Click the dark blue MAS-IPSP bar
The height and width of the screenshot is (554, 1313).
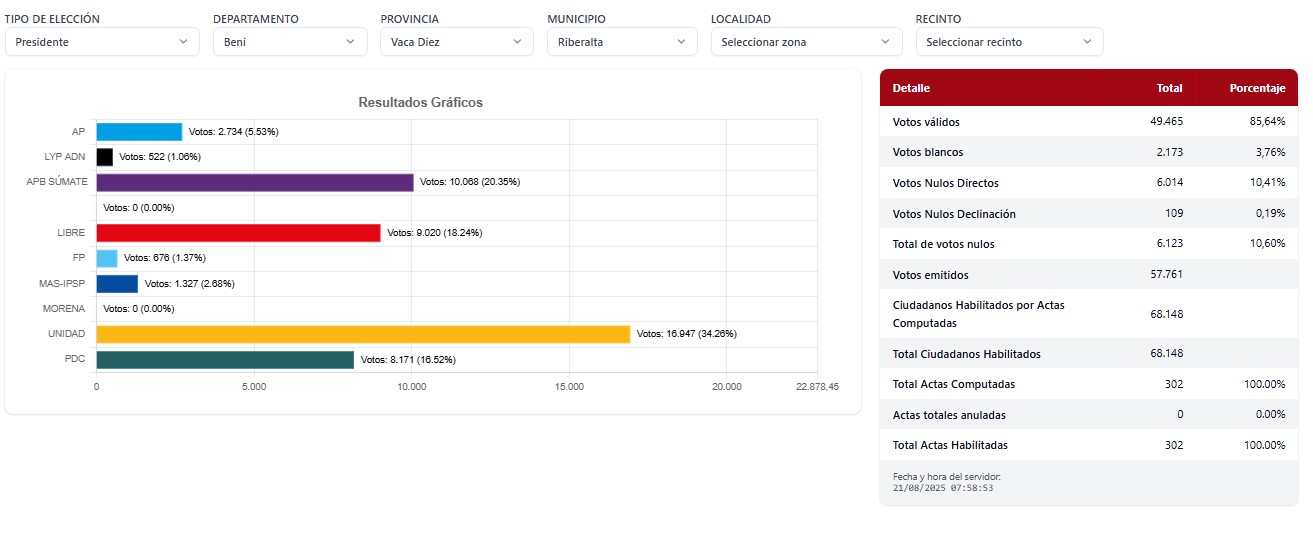(117, 284)
